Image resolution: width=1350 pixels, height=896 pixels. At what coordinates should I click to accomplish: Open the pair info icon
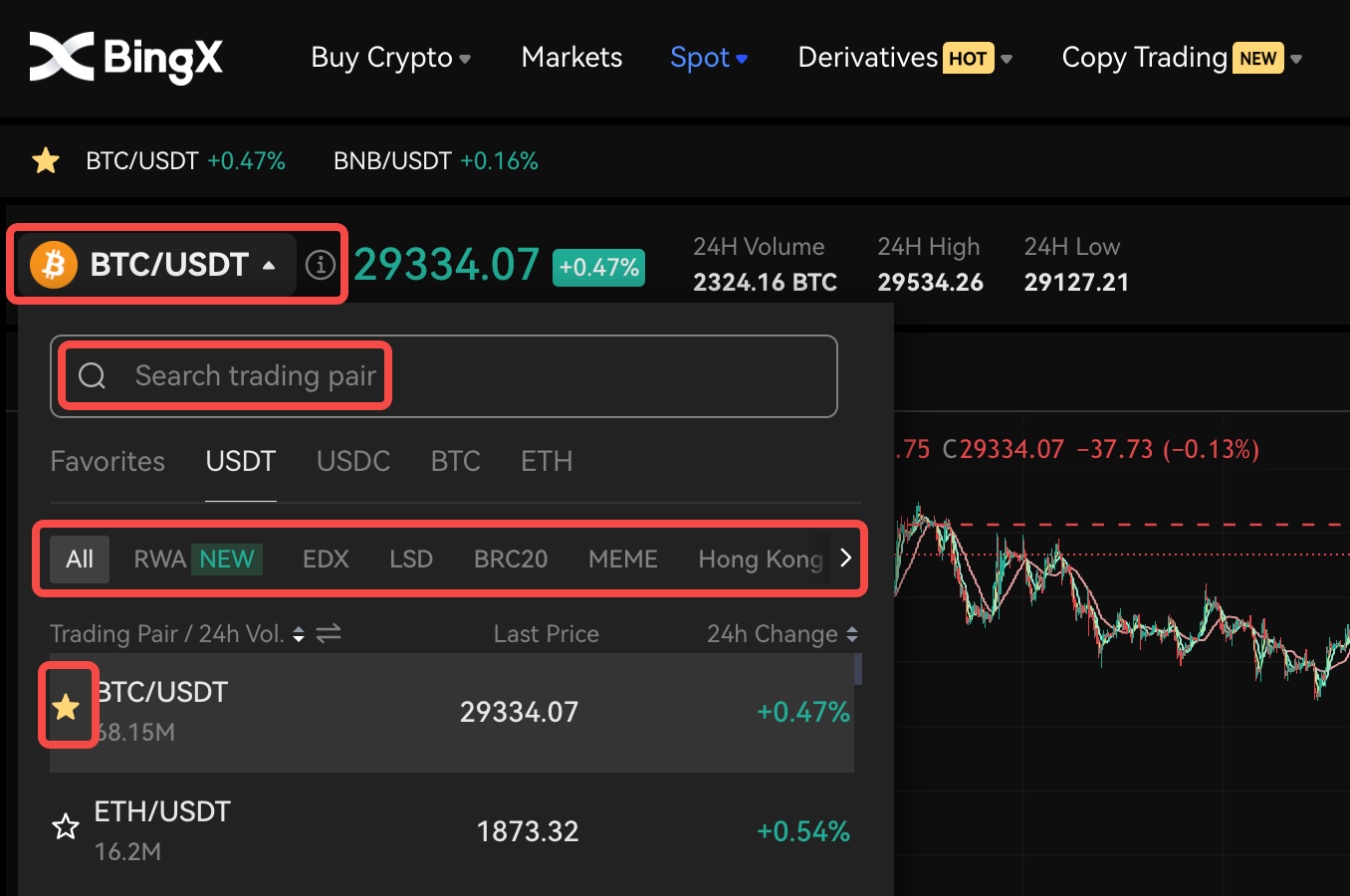pos(320,265)
